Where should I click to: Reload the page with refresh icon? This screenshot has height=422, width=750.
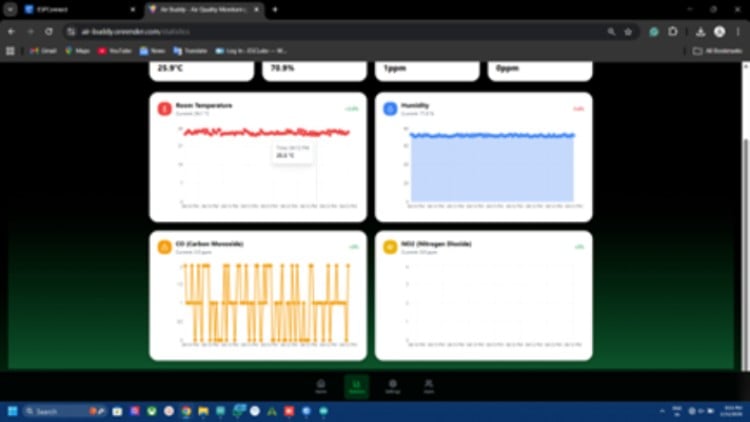click(x=49, y=32)
